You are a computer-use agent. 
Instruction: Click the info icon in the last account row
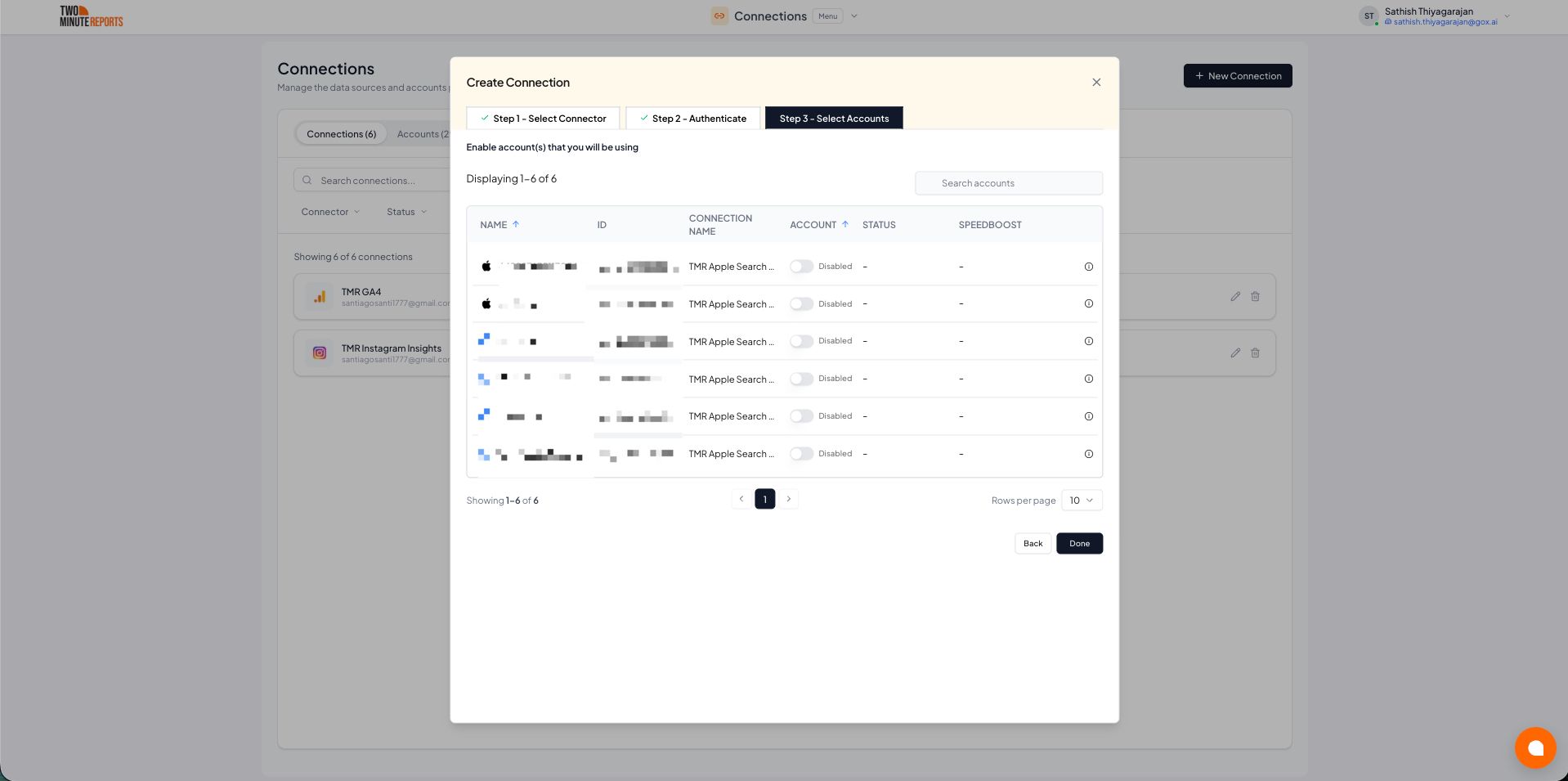1088,454
